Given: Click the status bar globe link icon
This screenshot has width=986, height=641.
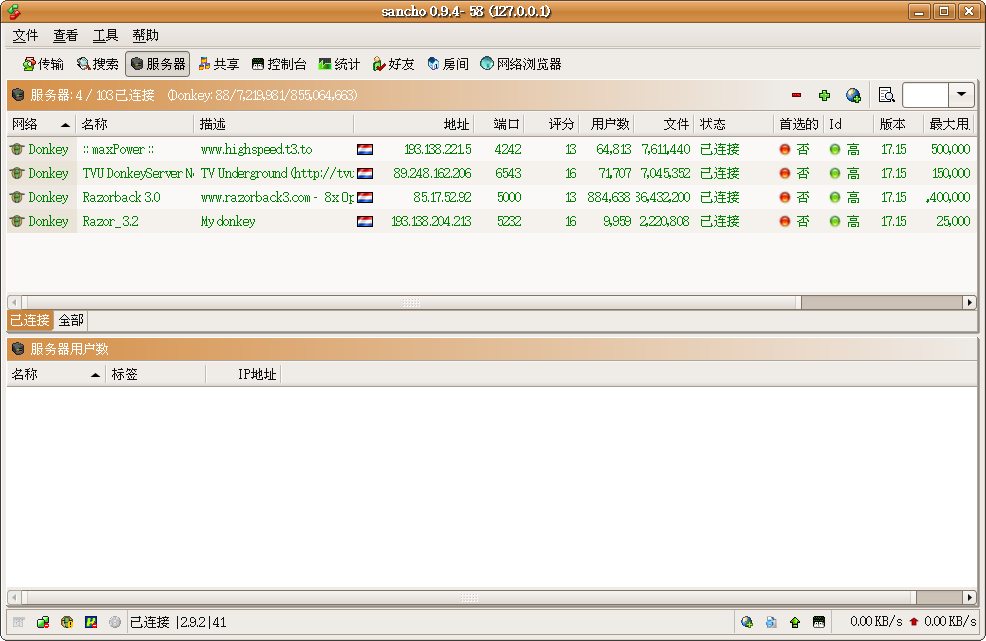Looking at the screenshot, I should pos(747,622).
